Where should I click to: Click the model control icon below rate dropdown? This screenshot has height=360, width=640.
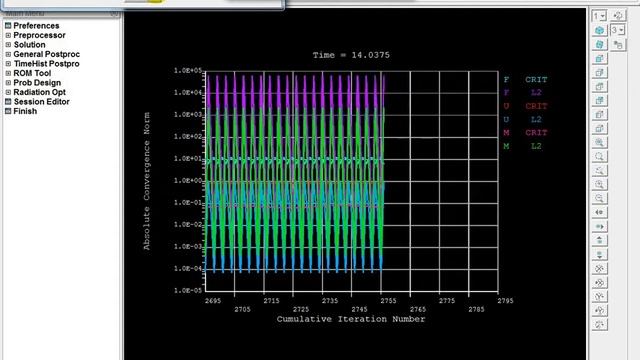[x=618, y=44]
